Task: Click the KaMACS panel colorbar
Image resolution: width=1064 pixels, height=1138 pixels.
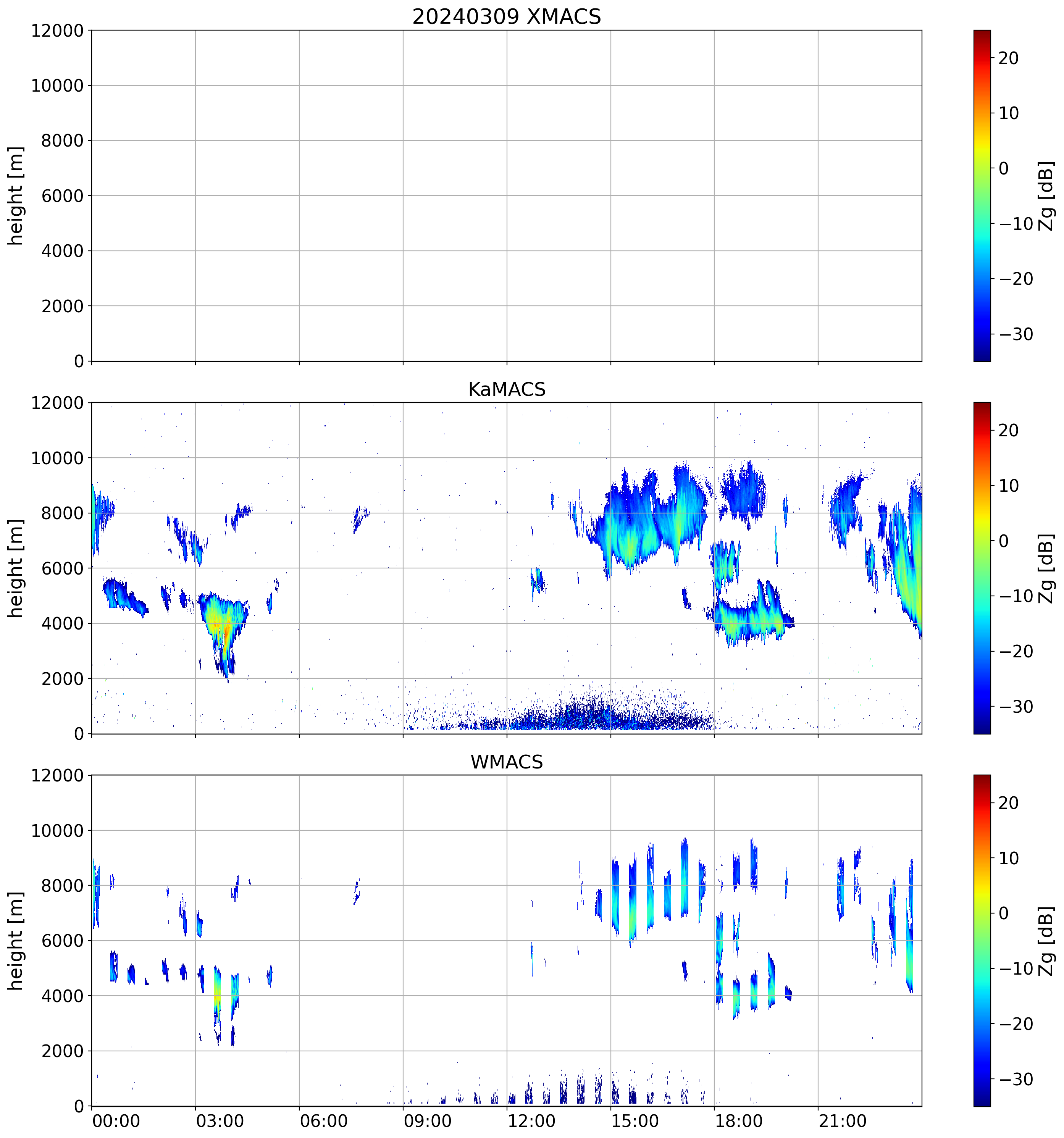Action: click(982, 568)
